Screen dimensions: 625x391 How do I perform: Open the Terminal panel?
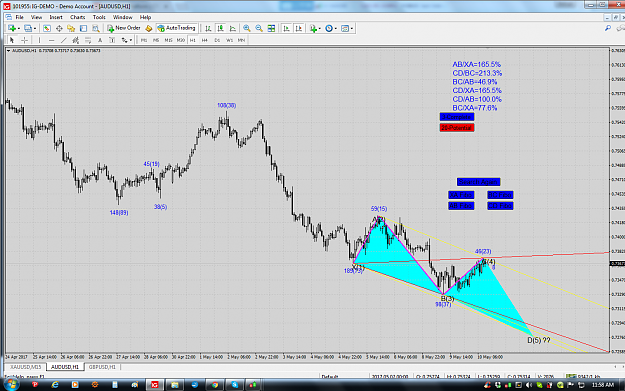coord(83,28)
